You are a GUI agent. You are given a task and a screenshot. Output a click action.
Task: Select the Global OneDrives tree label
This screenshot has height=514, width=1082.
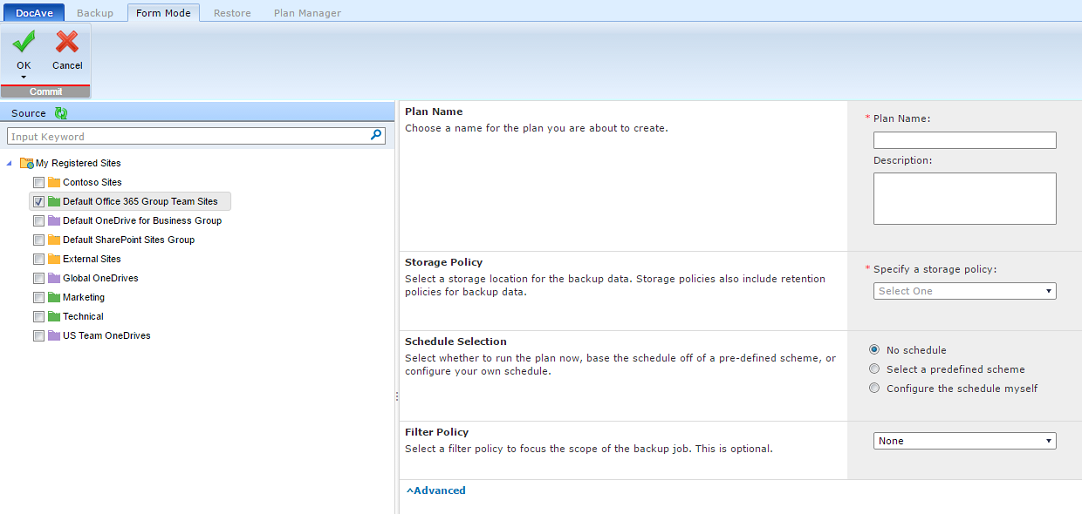(101, 278)
